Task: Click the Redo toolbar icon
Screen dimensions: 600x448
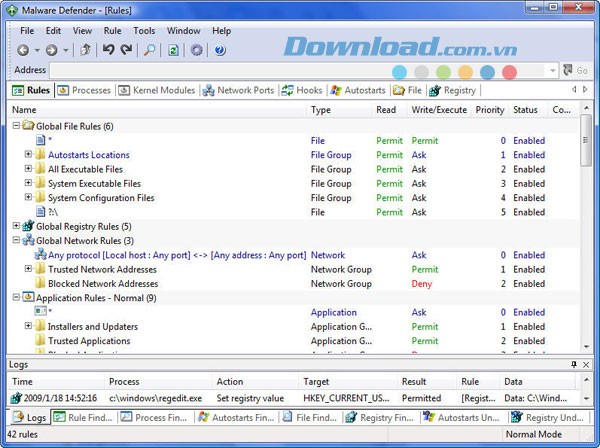Action: tap(126, 50)
